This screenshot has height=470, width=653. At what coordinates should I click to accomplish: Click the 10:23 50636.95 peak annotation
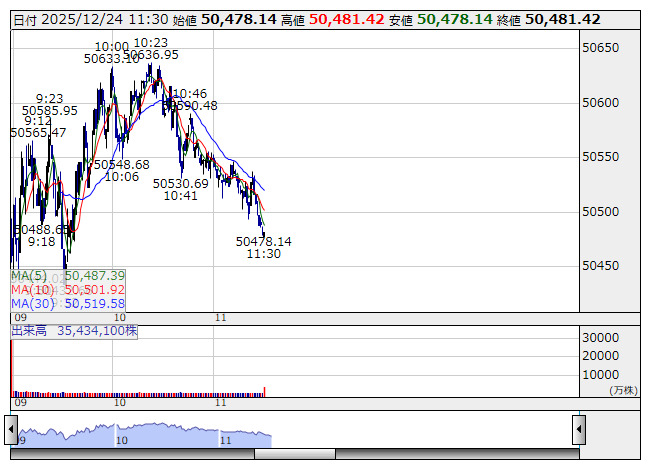tap(151, 49)
